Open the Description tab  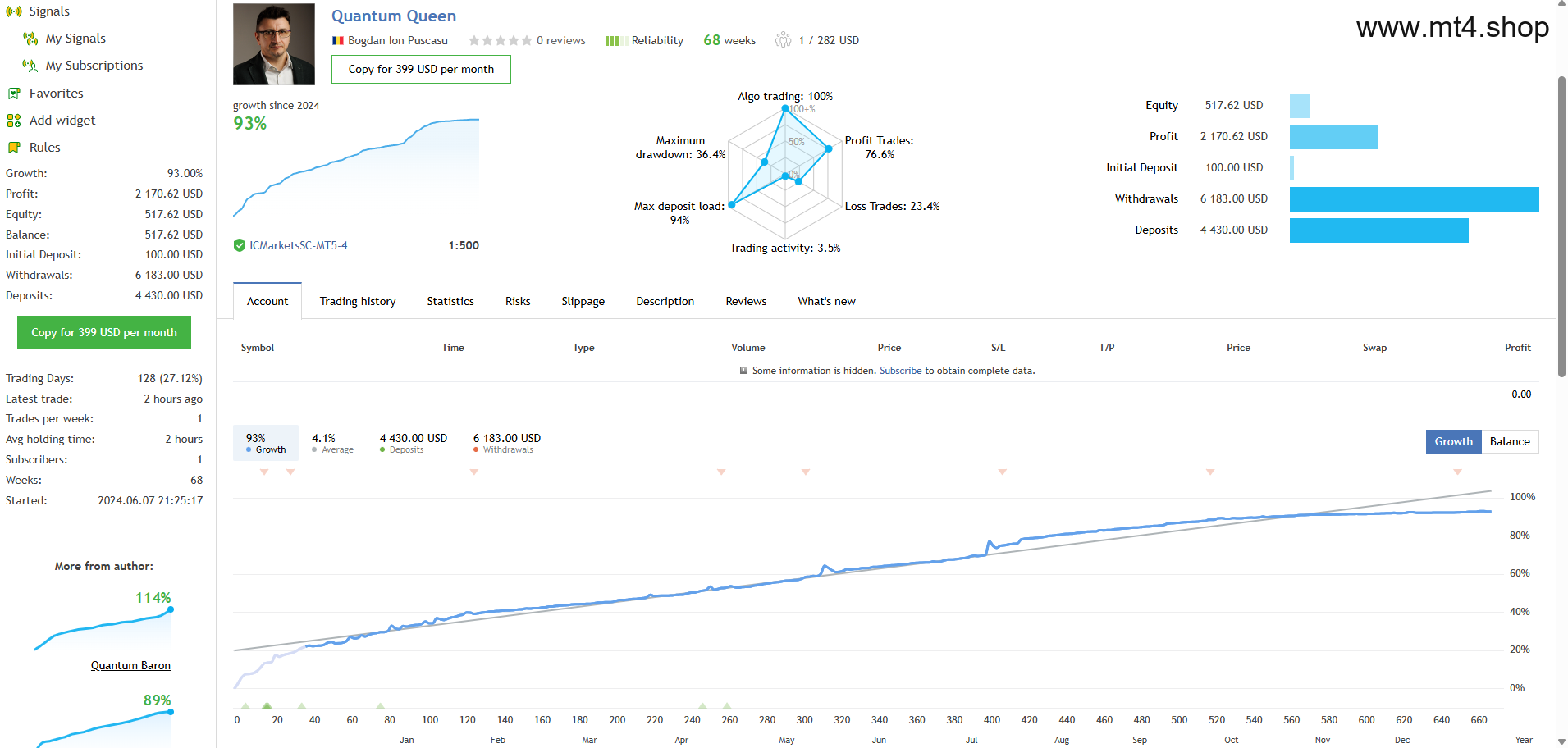(x=665, y=301)
